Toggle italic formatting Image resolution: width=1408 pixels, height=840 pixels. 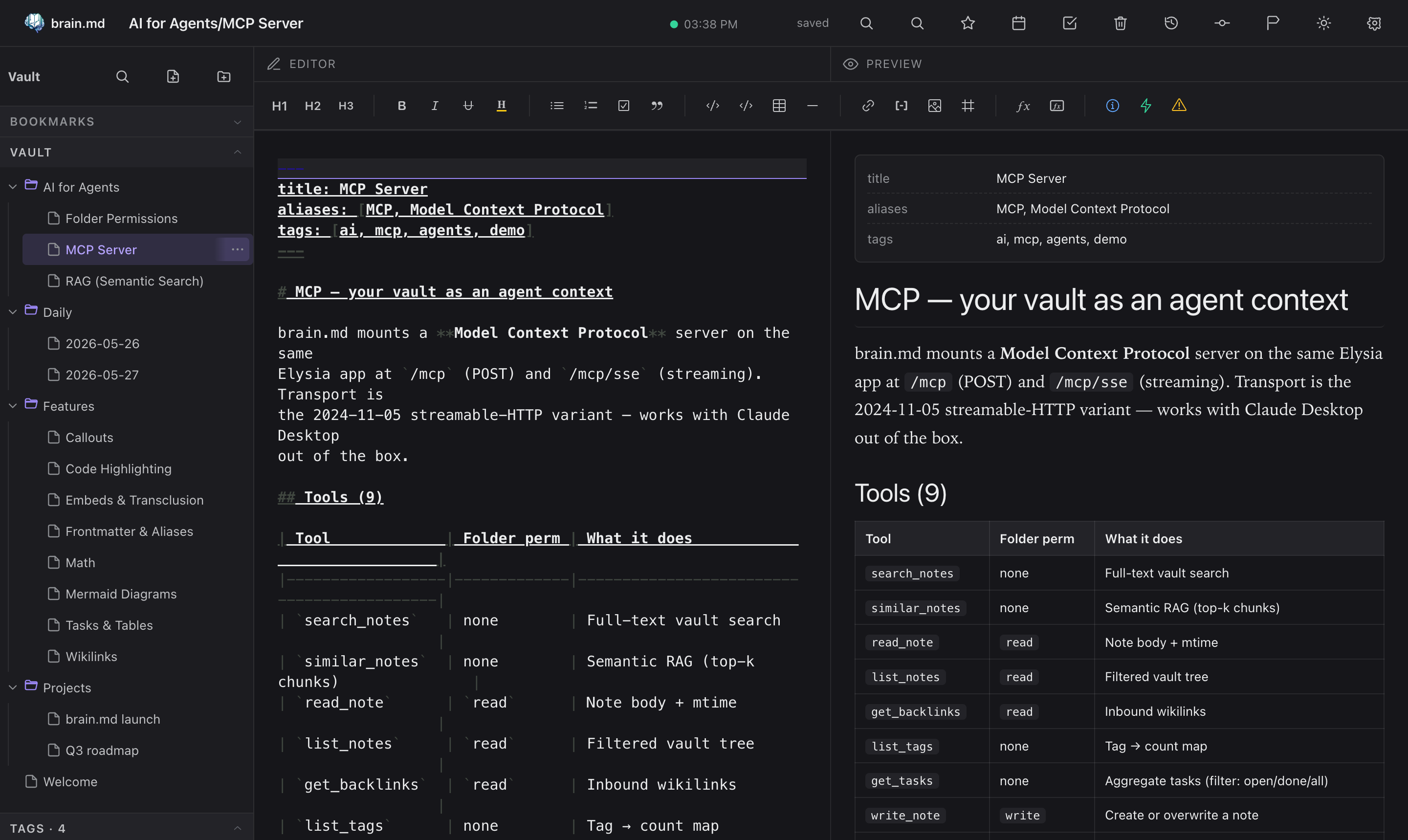(435, 106)
